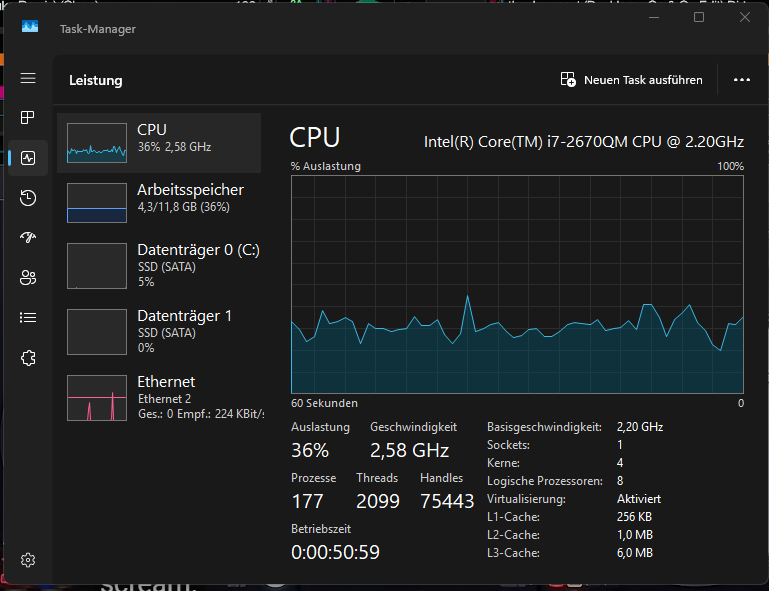The height and width of the screenshot is (591, 769).
Task: Click the L1-Cache value 256 KB
Action: coord(634,517)
